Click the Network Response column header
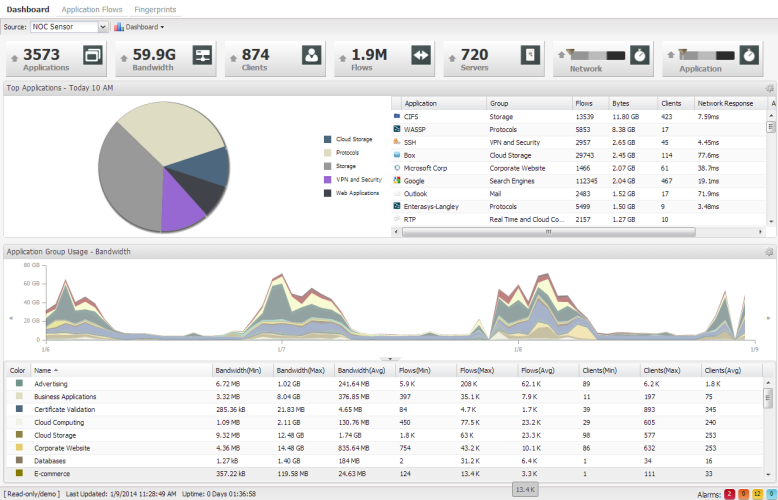 [730, 103]
